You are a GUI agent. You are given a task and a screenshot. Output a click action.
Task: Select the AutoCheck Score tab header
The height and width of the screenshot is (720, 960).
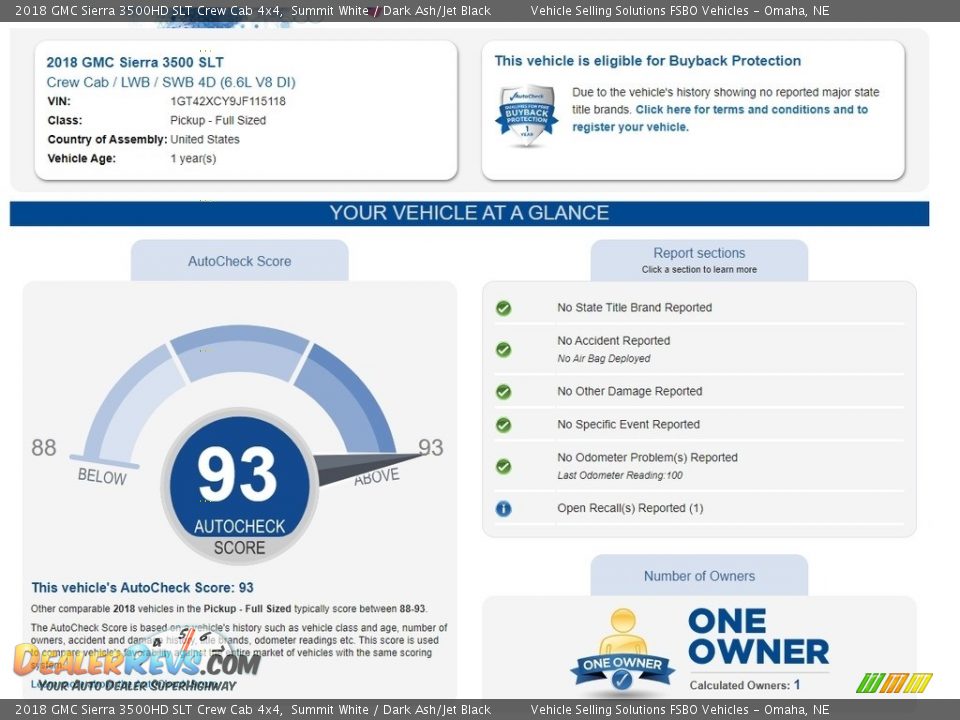point(239,261)
